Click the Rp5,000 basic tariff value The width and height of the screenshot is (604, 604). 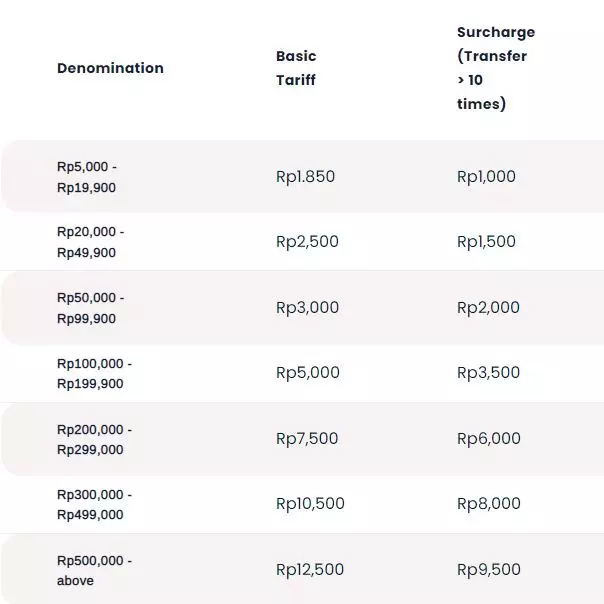(307, 373)
